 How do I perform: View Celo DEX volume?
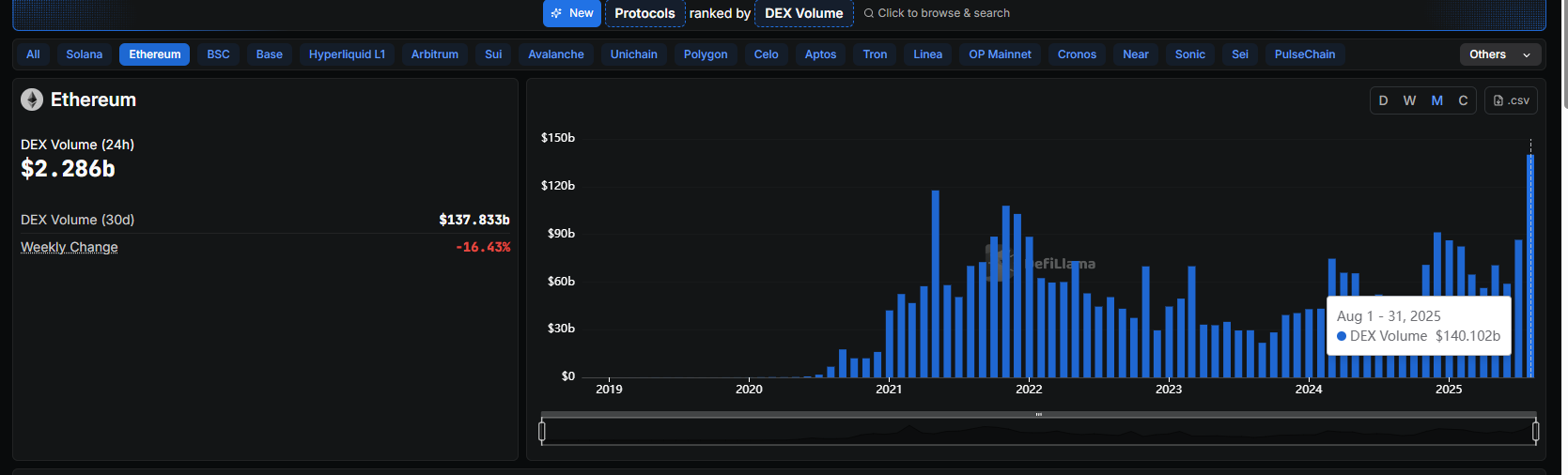pos(767,54)
